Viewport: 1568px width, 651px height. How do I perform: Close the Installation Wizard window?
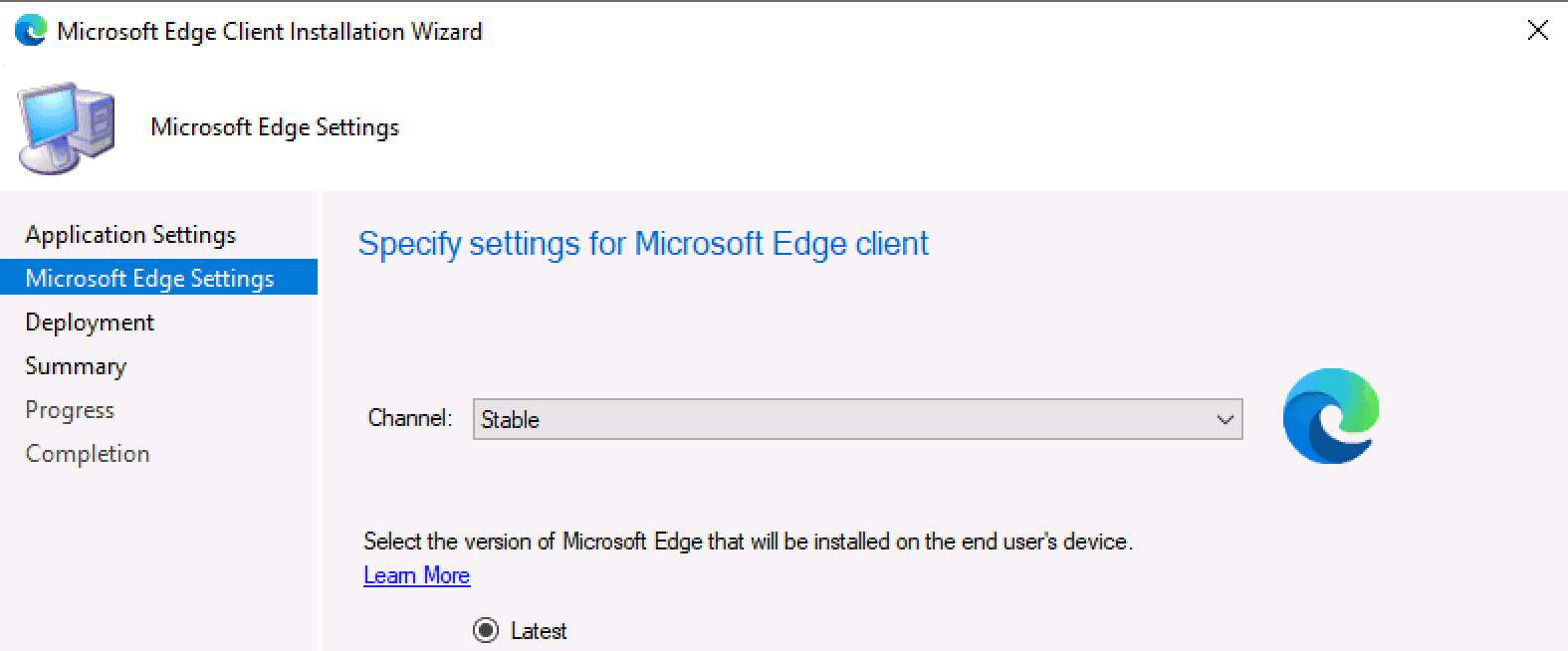(x=1537, y=31)
